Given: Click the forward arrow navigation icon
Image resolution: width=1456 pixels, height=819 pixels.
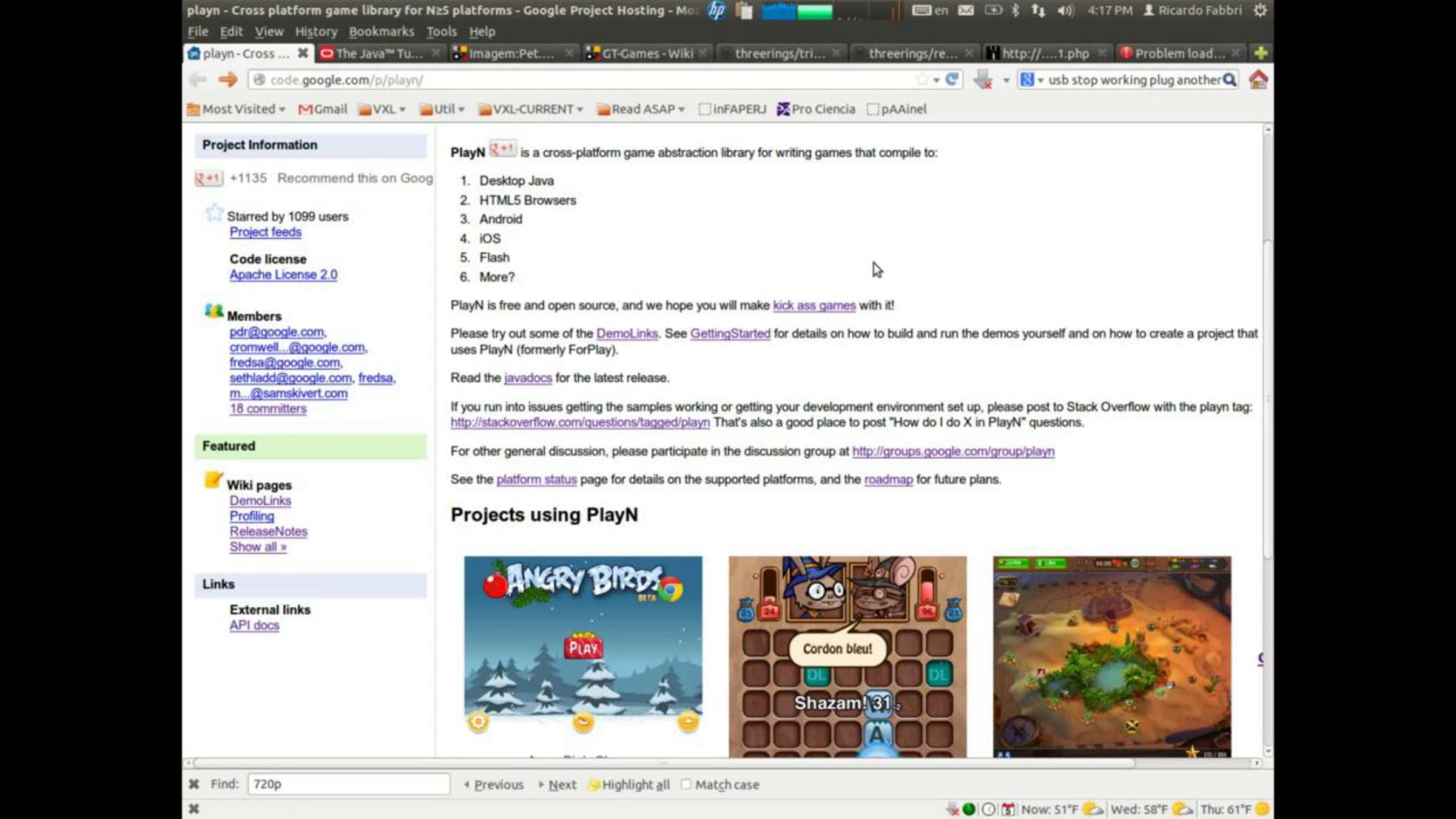Looking at the screenshot, I should tap(227, 79).
